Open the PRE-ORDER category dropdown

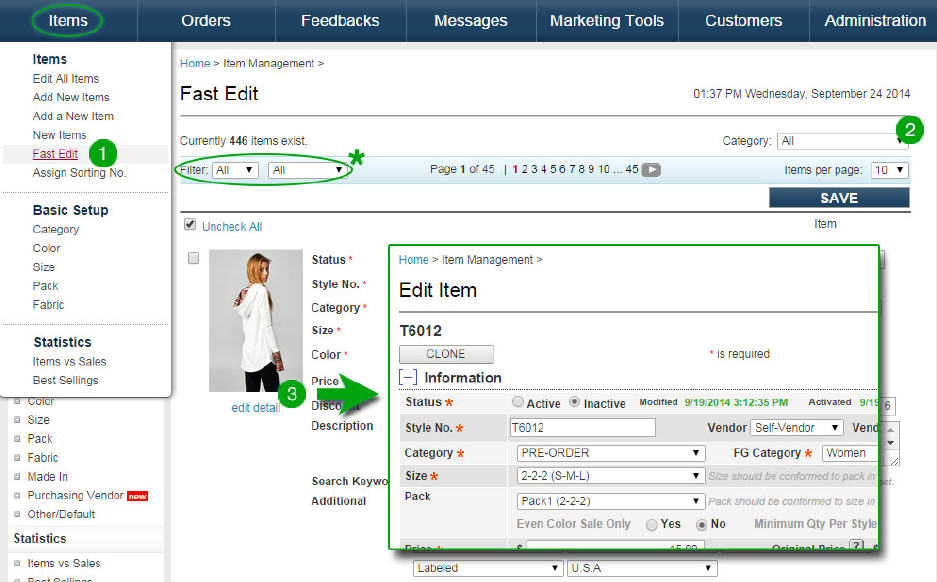611,453
